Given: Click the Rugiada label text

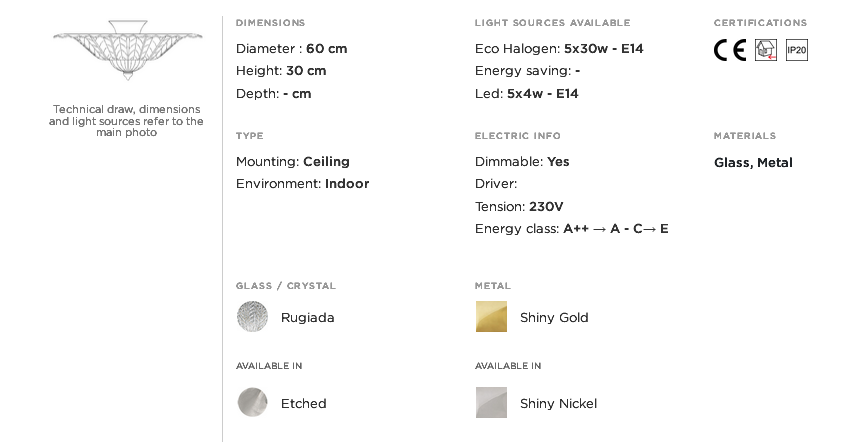Looking at the screenshot, I should point(307,317).
